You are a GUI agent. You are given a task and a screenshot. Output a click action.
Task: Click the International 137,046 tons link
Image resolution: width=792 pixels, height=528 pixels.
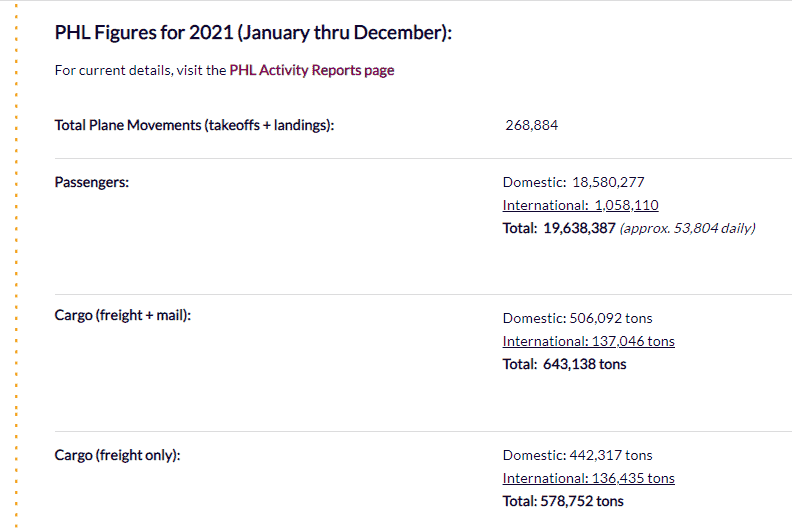click(x=588, y=341)
